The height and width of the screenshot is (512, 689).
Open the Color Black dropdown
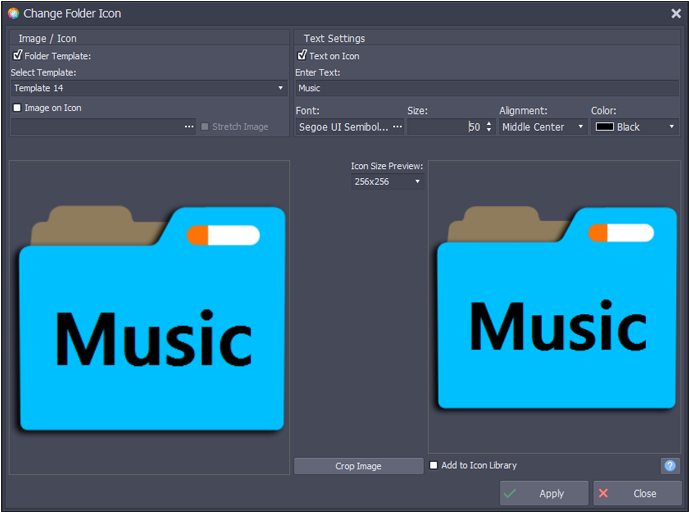[635, 127]
